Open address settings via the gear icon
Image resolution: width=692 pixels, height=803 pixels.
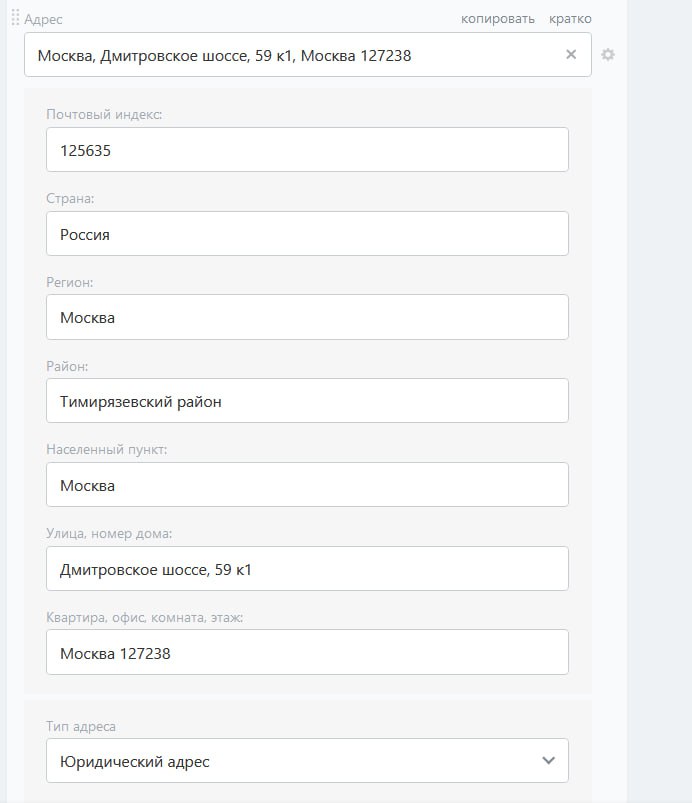point(608,55)
